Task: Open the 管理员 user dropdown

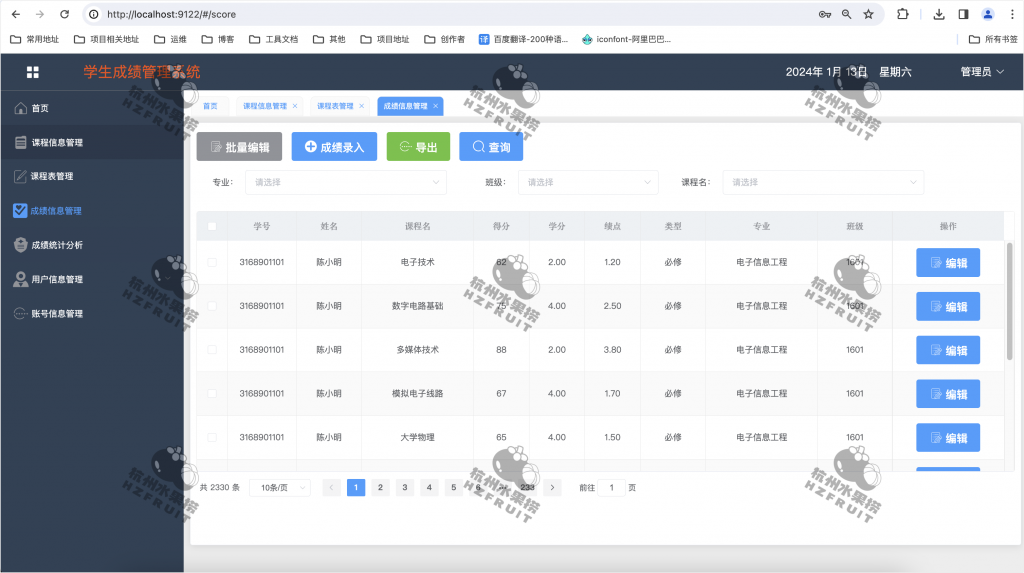Action: (982, 72)
